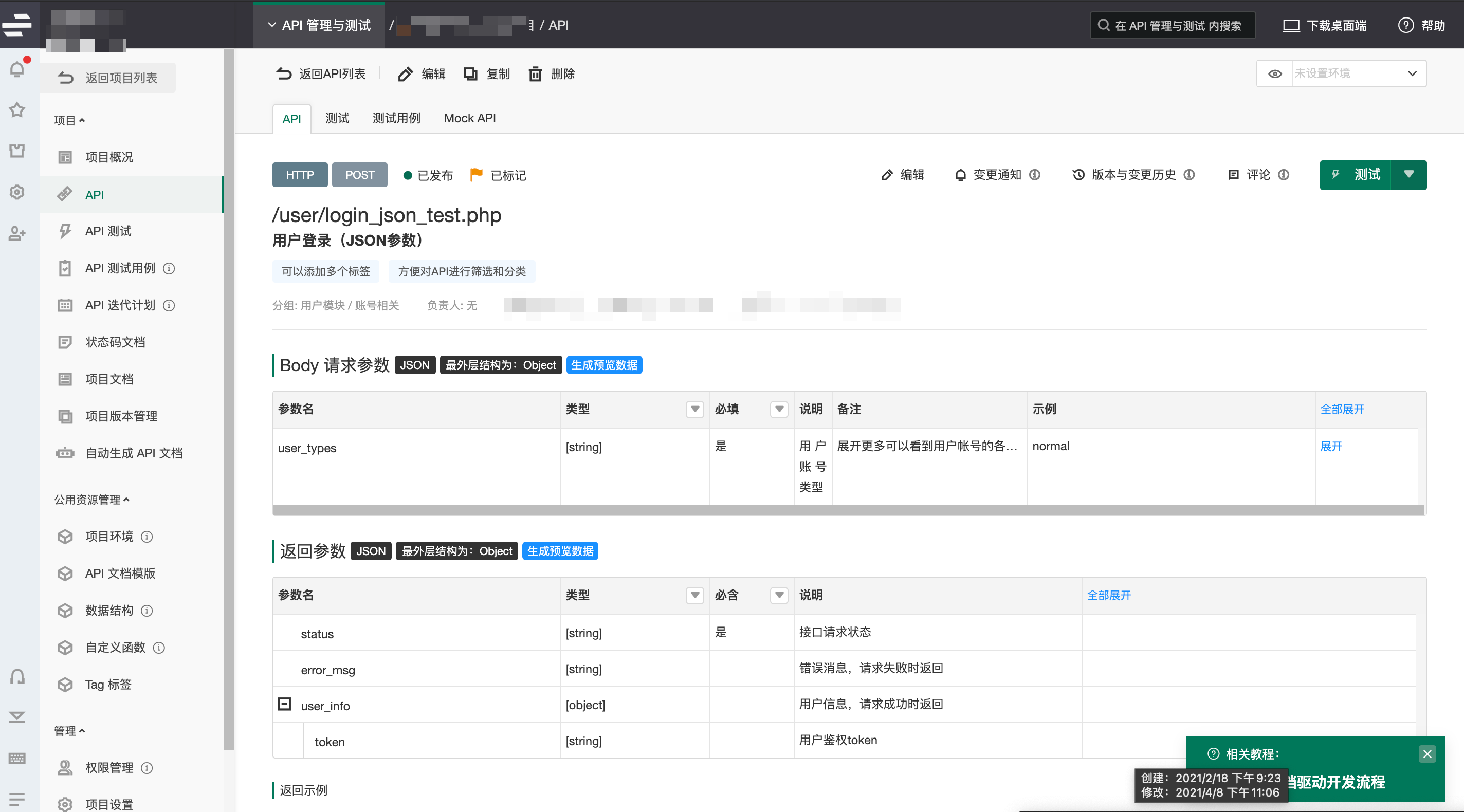Click 生成预览数据 in Body 请求参数
This screenshot has width=1464, height=812.
[603, 365]
